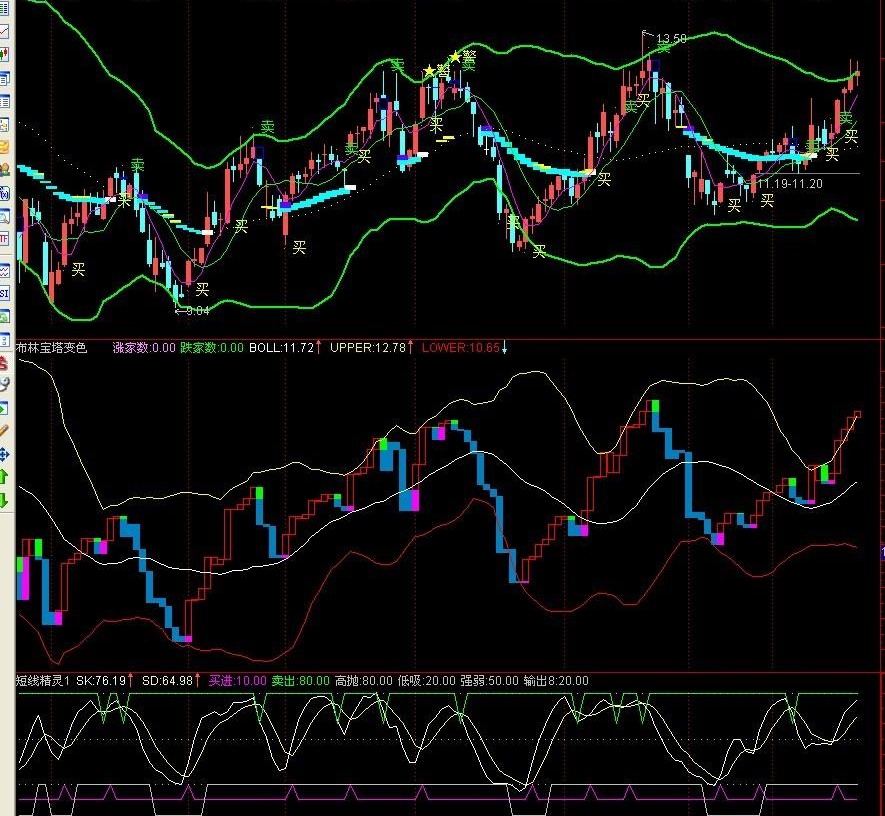Click the 输出8:20.00 label
The image size is (885, 816).
556,681
